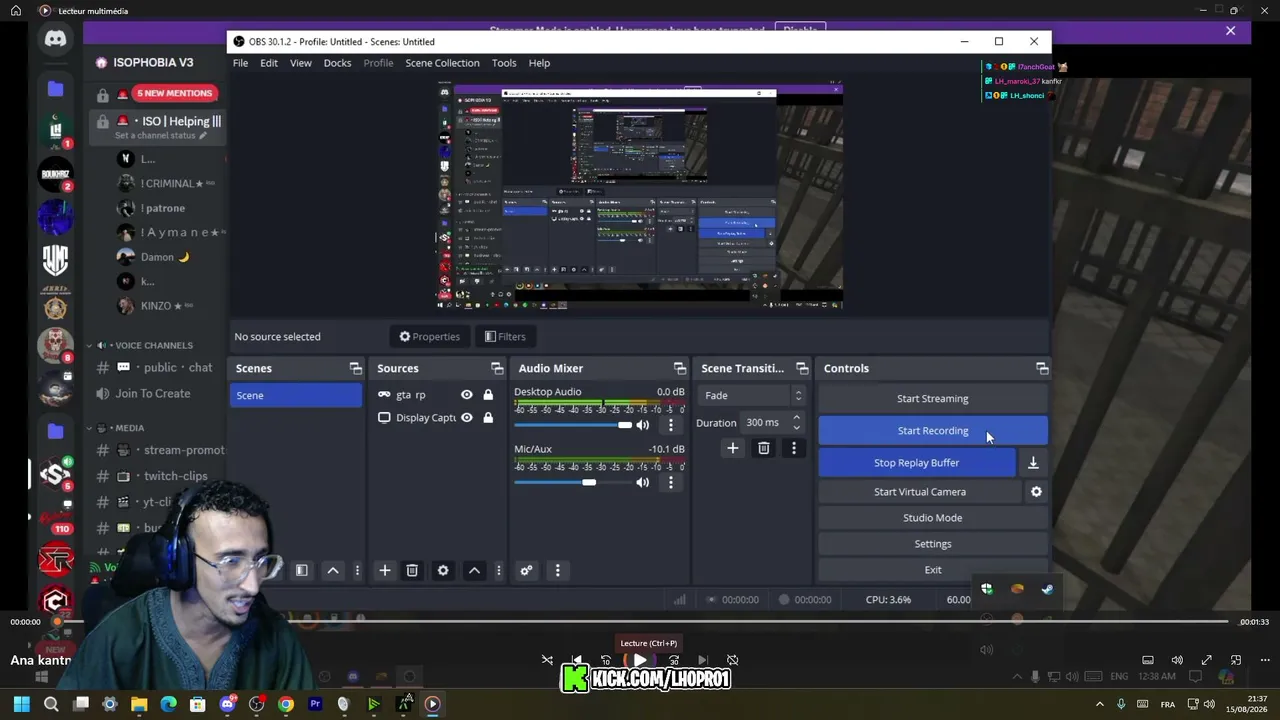The width and height of the screenshot is (1280, 720).
Task: Open Windows Search from the taskbar
Action: 51,704
